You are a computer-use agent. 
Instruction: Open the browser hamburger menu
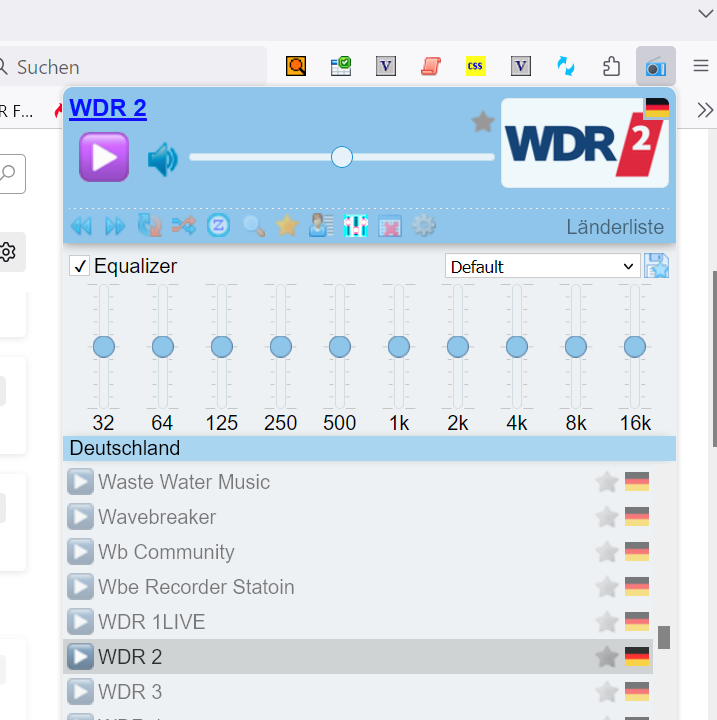pyautogui.click(x=697, y=66)
